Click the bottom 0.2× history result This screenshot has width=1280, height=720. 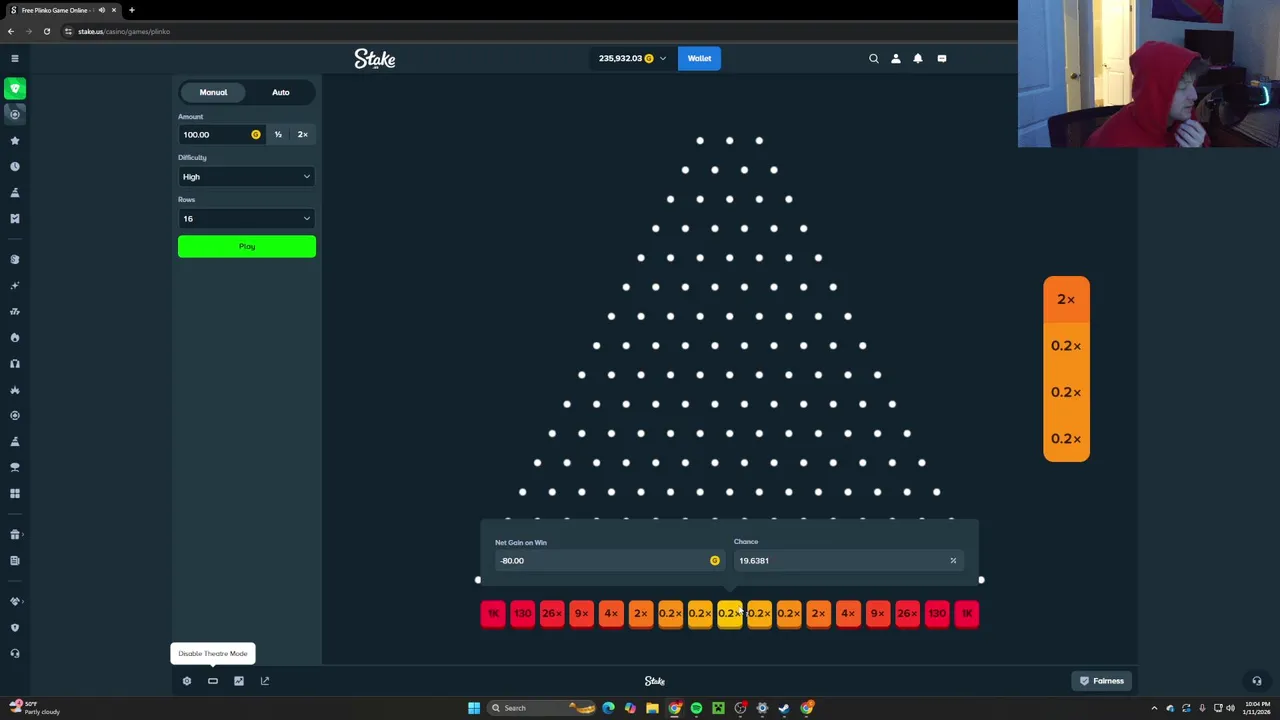click(x=1066, y=439)
